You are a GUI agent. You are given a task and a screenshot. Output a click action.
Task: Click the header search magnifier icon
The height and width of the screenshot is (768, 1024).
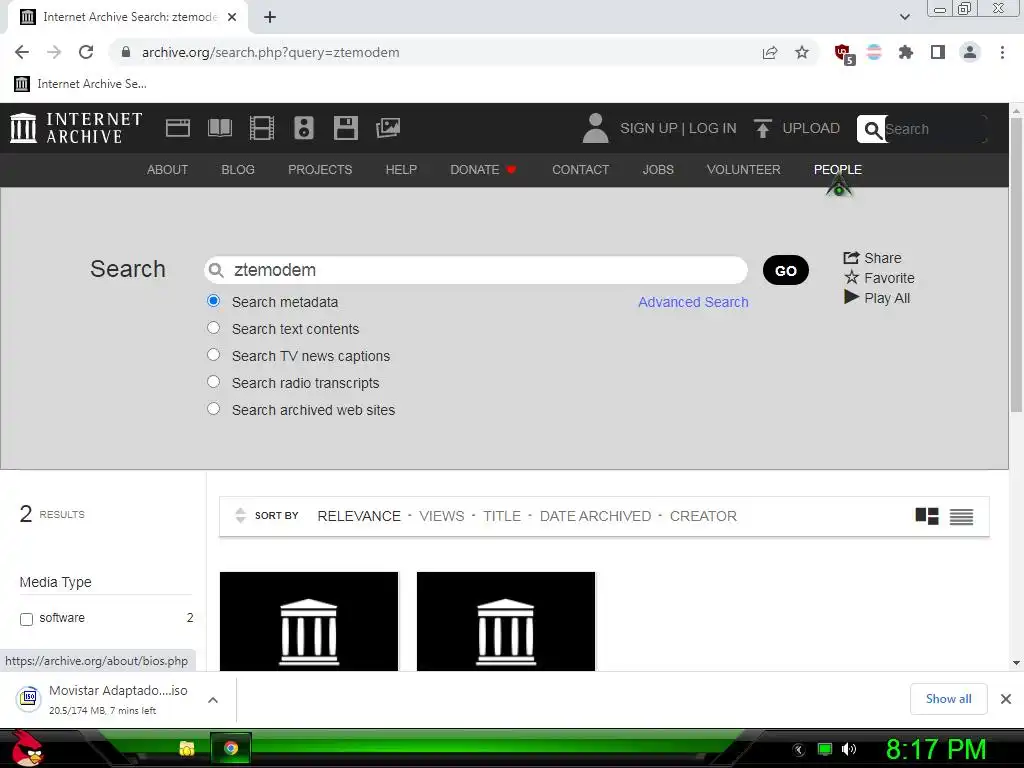[872, 129]
